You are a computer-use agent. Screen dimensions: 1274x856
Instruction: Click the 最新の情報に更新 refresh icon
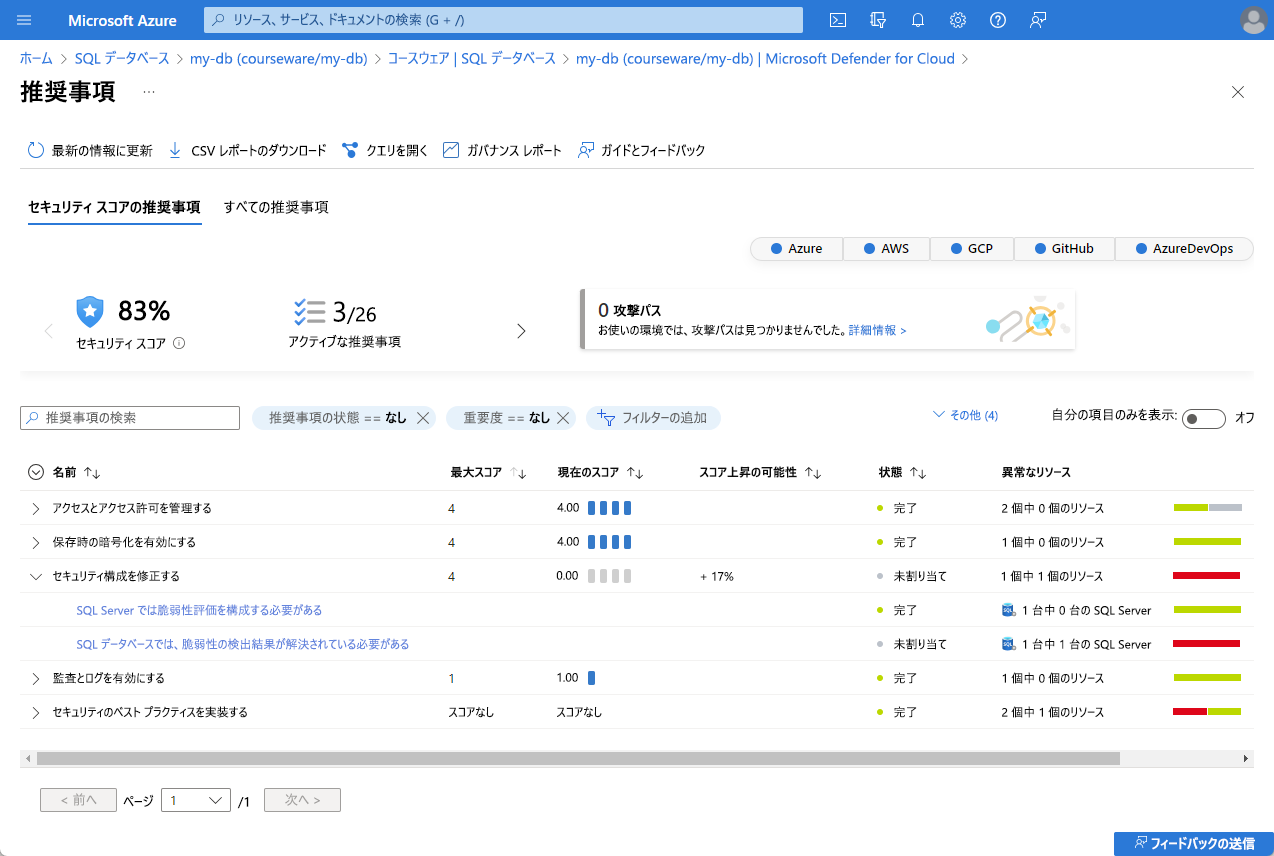pos(36,150)
